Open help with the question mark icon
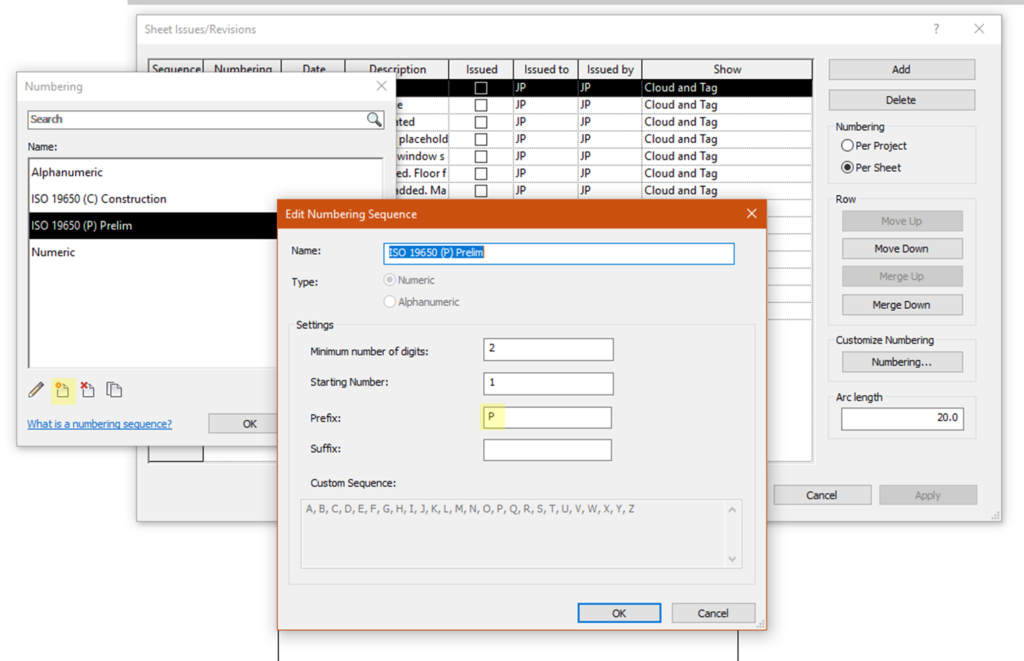The image size is (1024, 661). coord(936,29)
